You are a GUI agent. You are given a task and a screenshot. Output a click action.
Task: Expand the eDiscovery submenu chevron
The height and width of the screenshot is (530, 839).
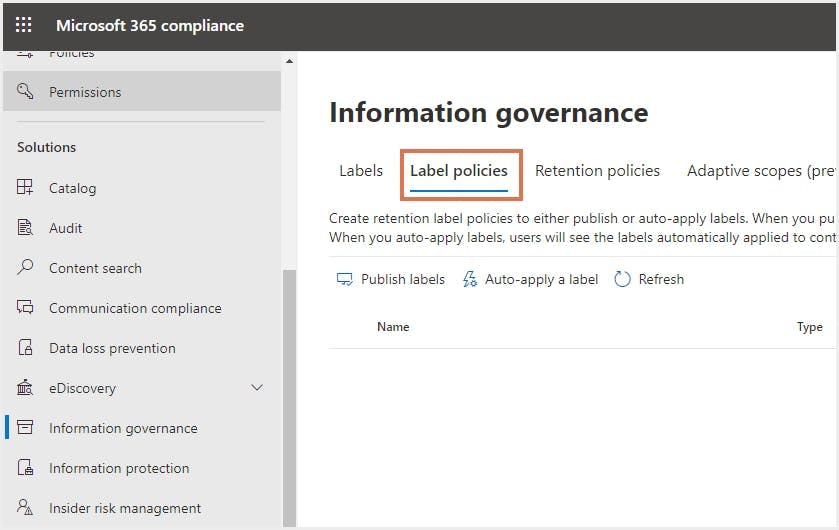click(257, 388)
